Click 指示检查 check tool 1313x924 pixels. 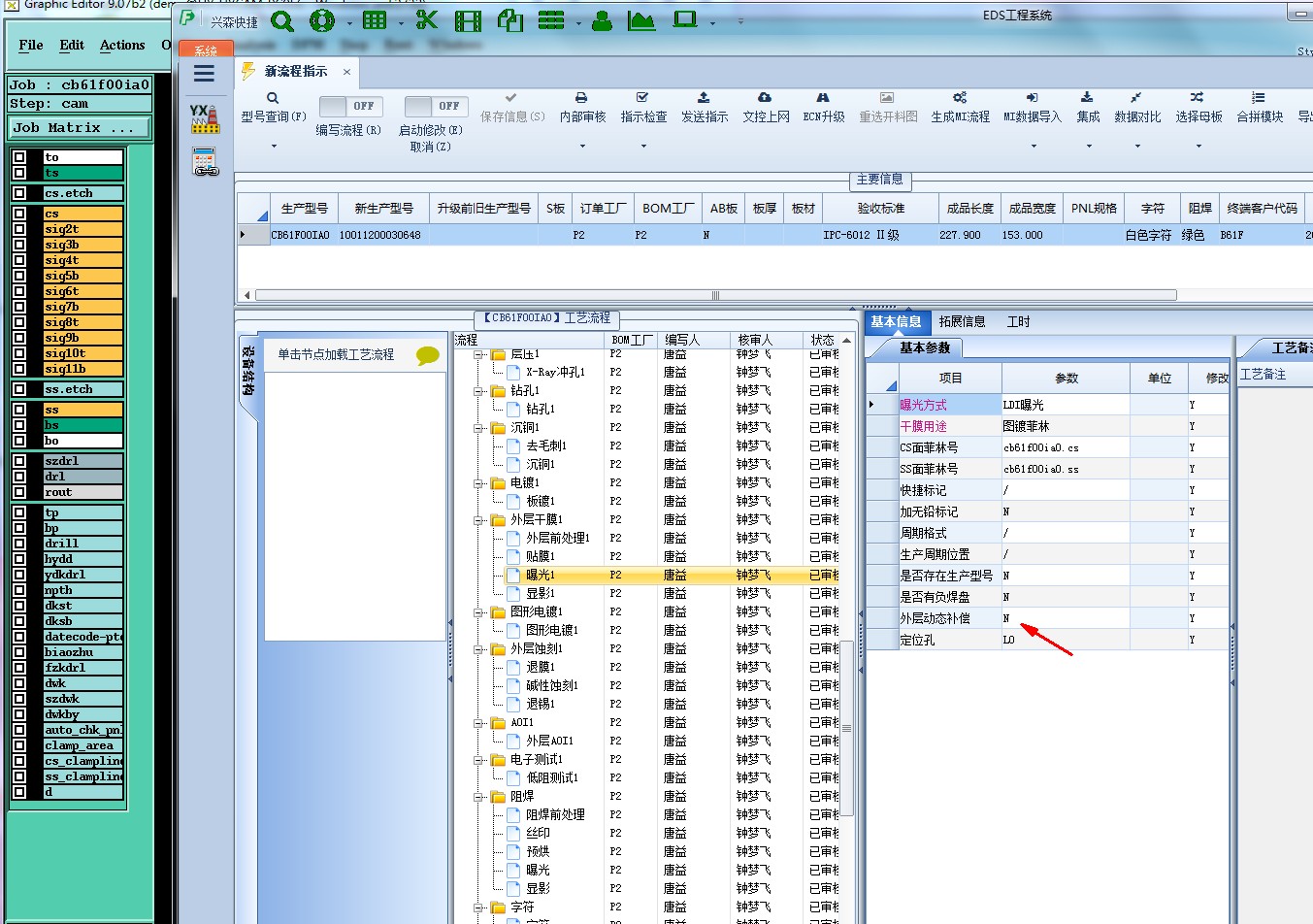[x=643, y=108]
